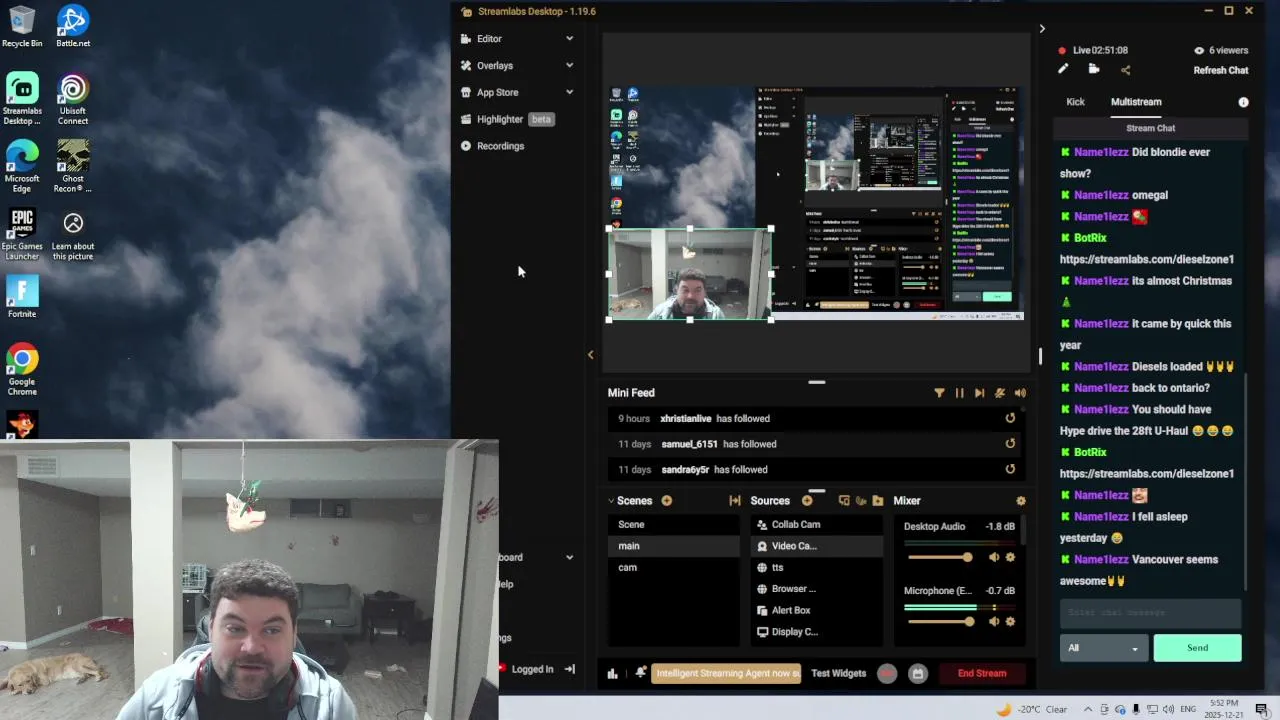
Task: Skip the current alert in Mini Feed
Action: pyautogui.click(x=979, y=393)
